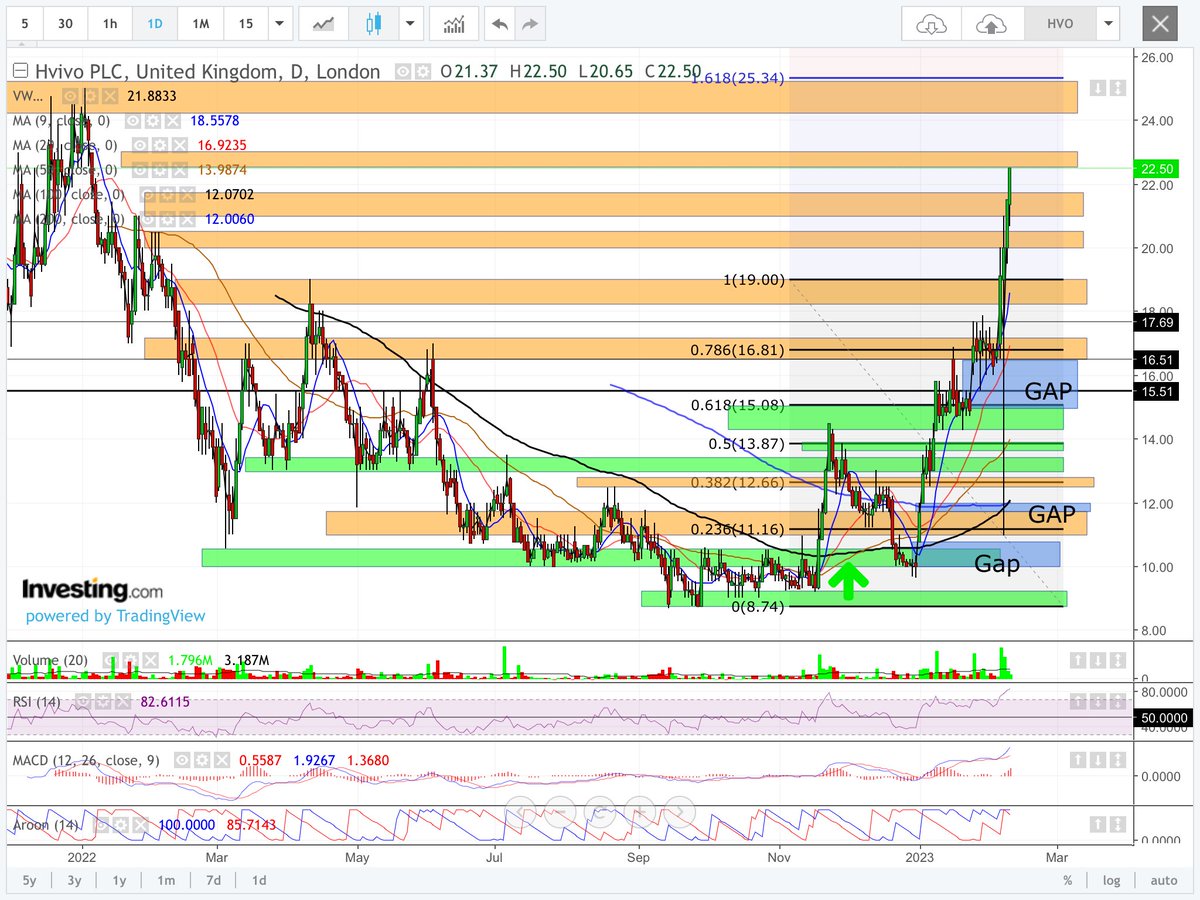
Task: Set date range to 1y
Action: click(119, 880)
